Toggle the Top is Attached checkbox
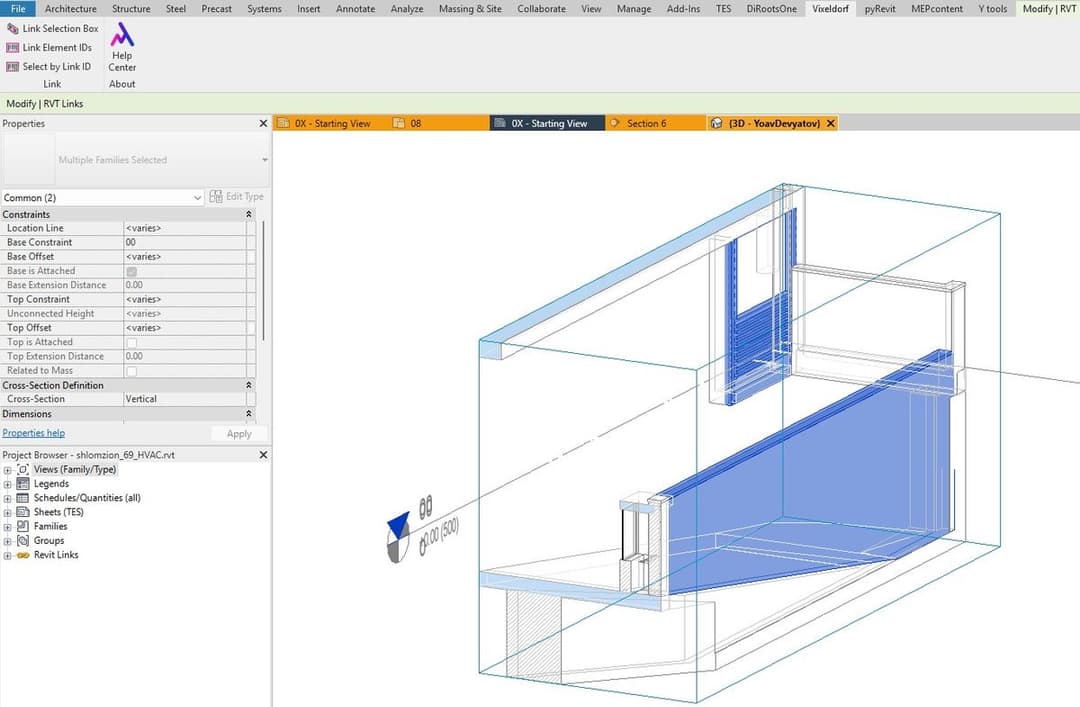 point(132,342)
